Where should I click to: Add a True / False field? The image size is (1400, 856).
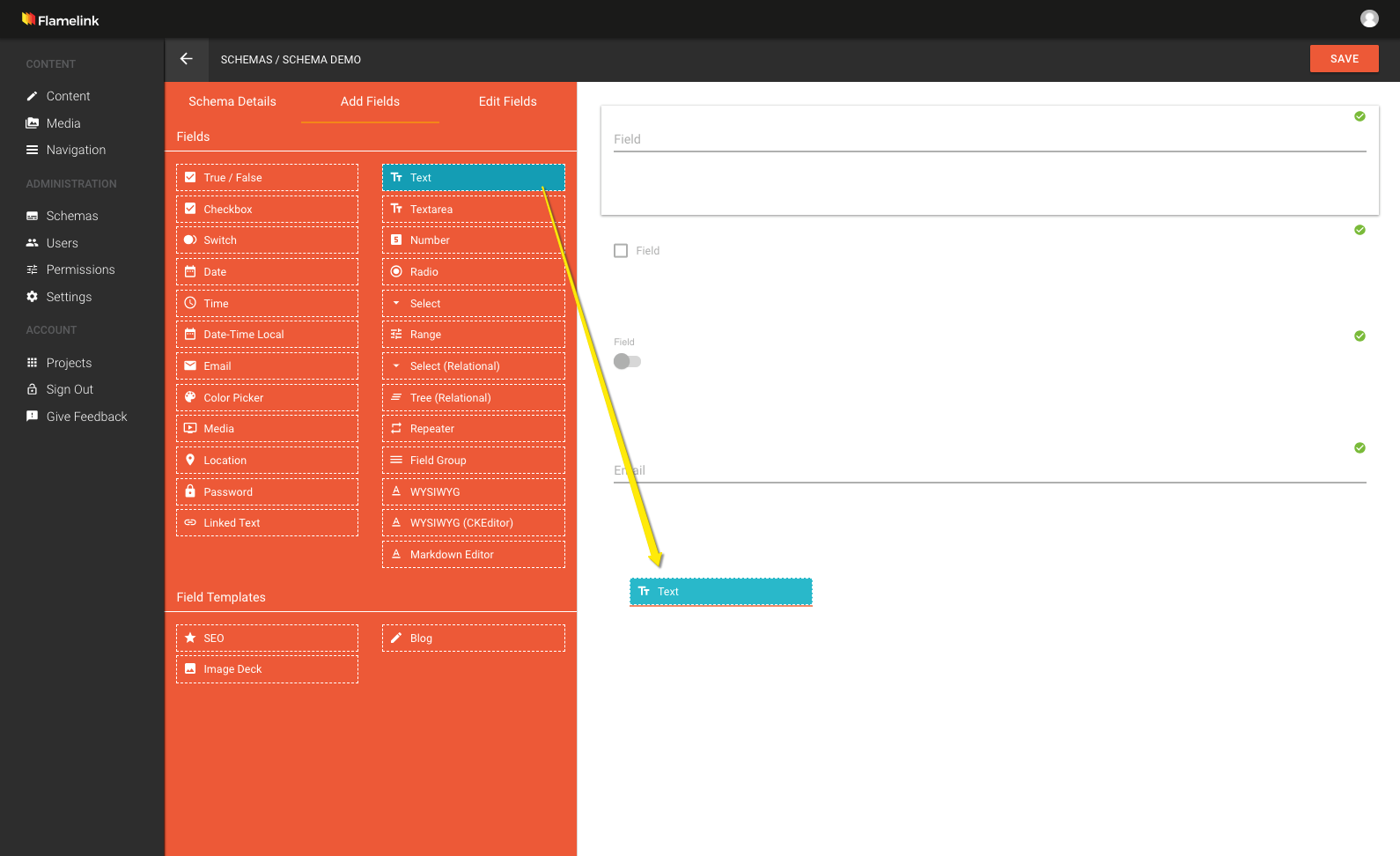pos(267,178)
